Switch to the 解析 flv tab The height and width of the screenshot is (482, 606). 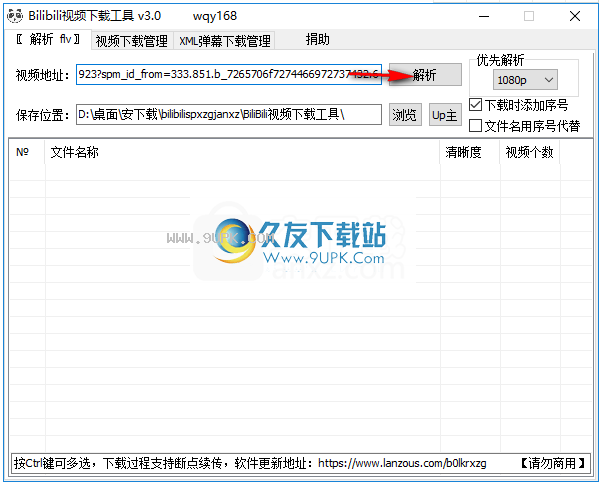(x=48, y=39)
